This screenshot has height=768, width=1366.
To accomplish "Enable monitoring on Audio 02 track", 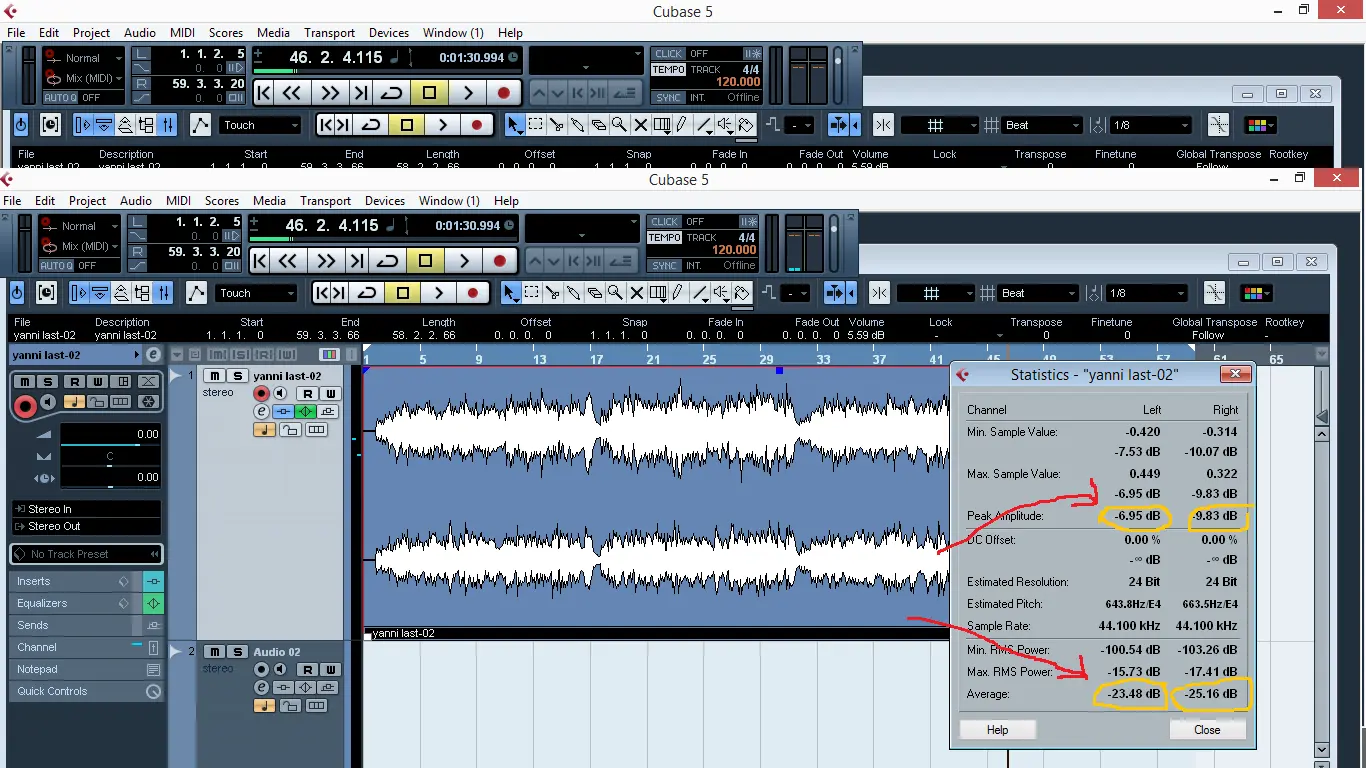I will click(280, 670).
